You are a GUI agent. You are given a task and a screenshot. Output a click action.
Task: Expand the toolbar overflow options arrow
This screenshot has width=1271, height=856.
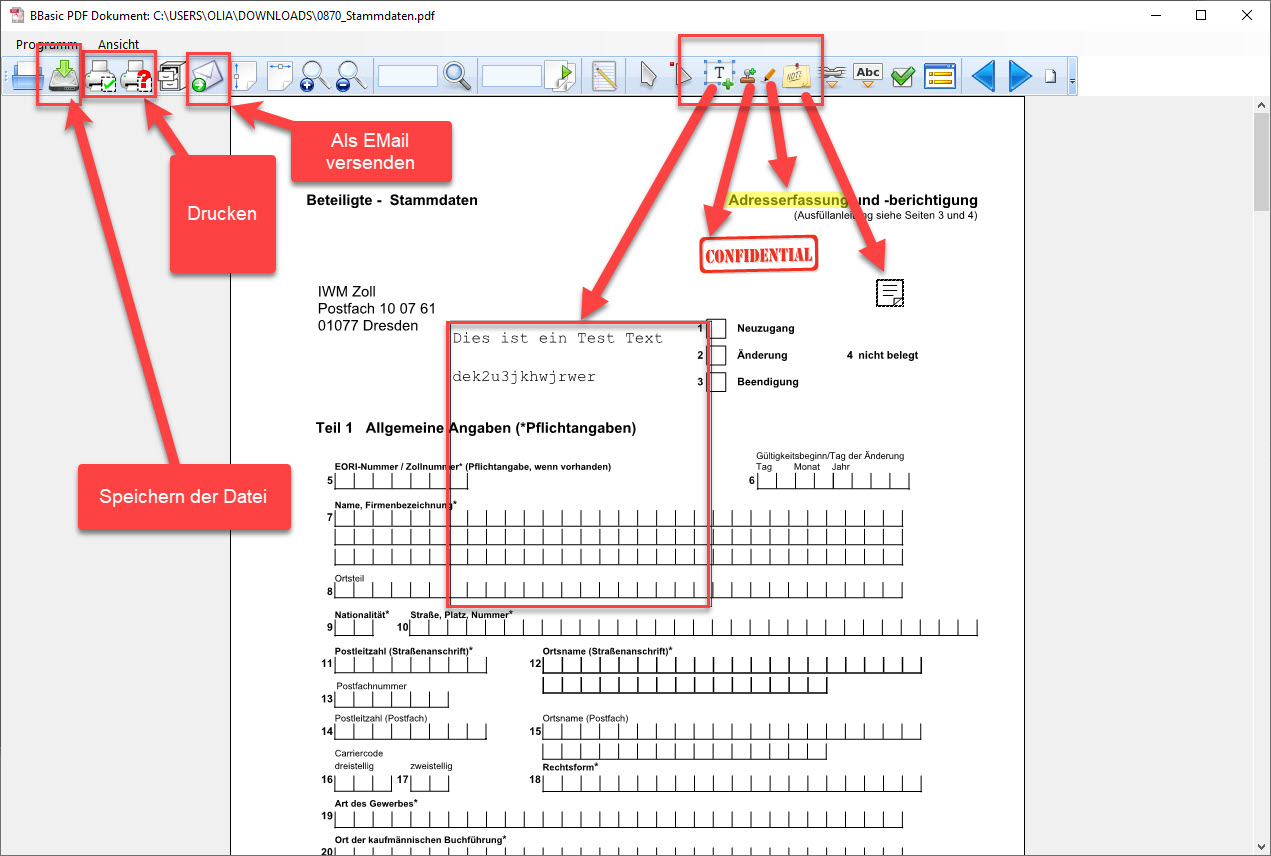(x=1072, y=78)
